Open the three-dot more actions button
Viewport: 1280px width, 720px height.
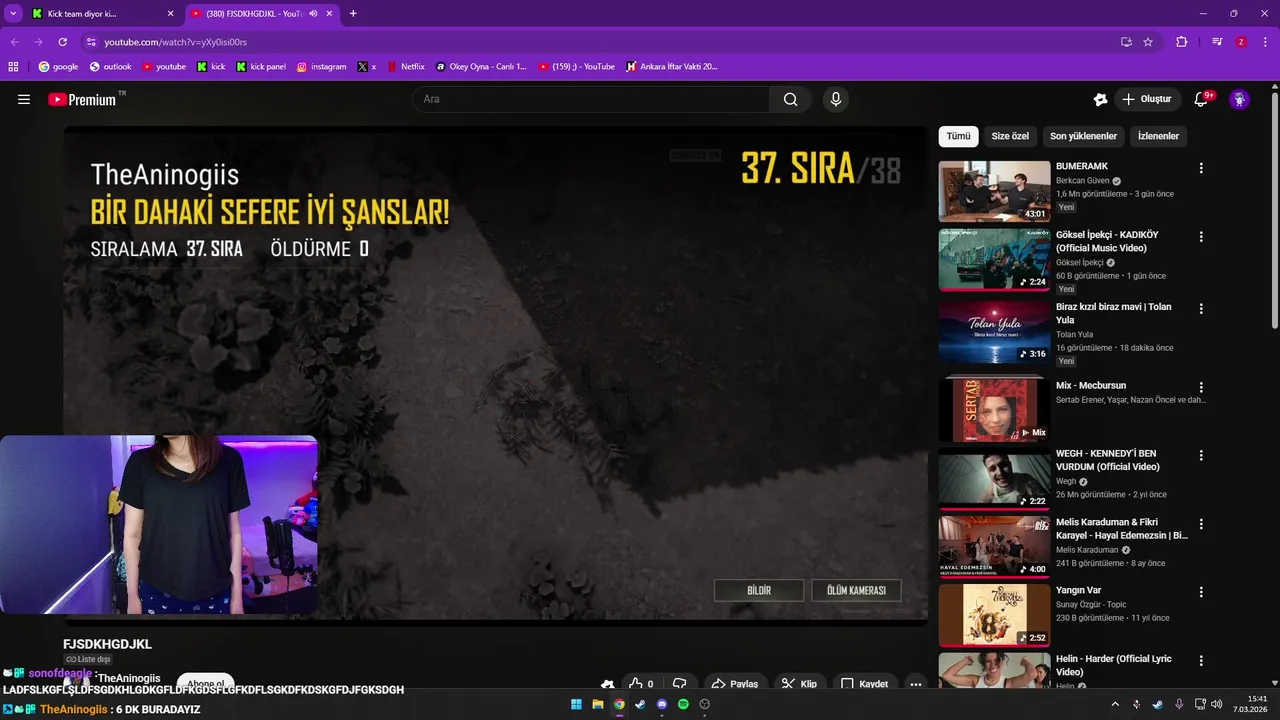tap(915, 684)
